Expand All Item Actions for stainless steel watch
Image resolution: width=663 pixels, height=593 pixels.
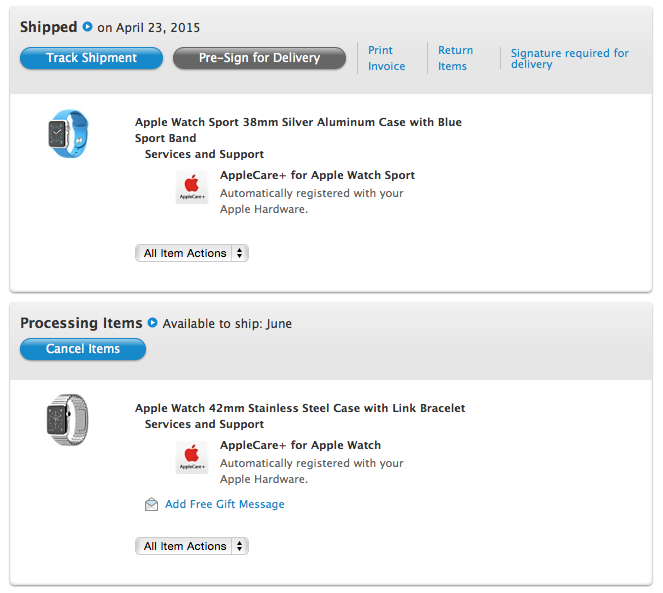click(192, 546)
